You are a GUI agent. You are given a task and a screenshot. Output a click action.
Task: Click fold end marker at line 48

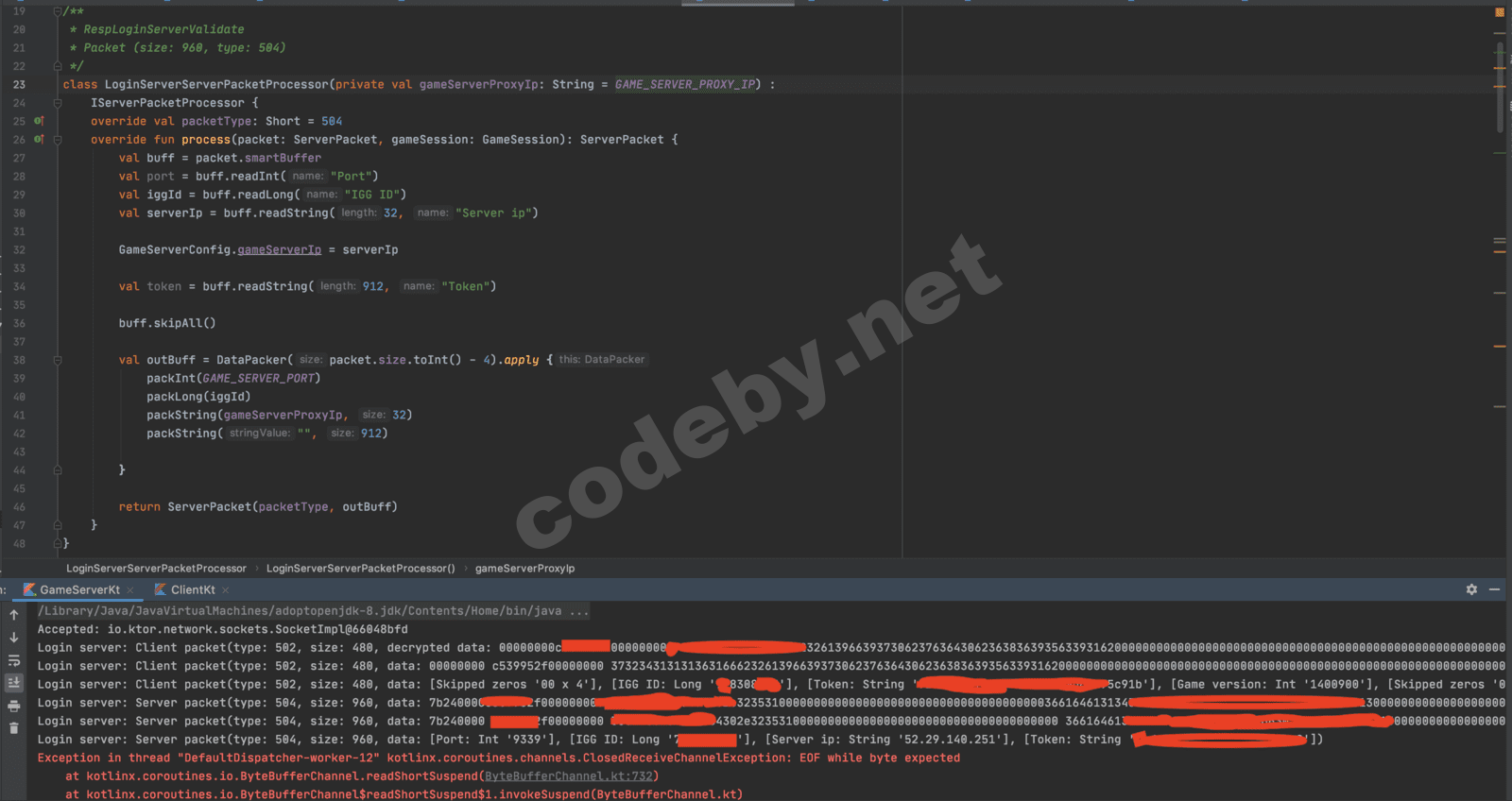pos(58,543)
